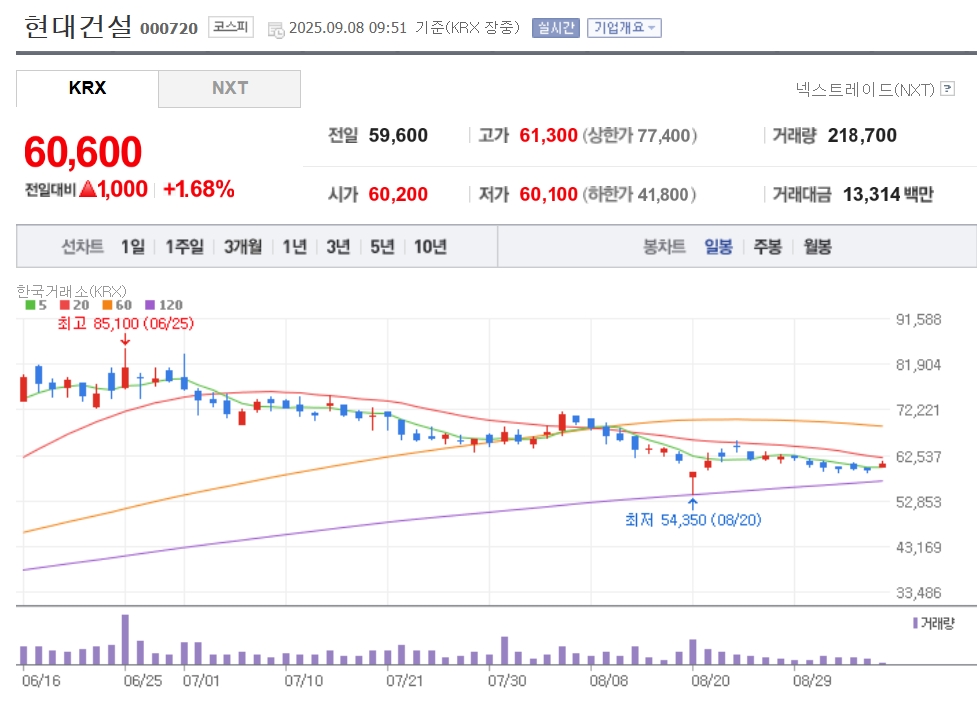
Task: Click the 최저 54,350 low marker arrow
Action: (692, 503)
